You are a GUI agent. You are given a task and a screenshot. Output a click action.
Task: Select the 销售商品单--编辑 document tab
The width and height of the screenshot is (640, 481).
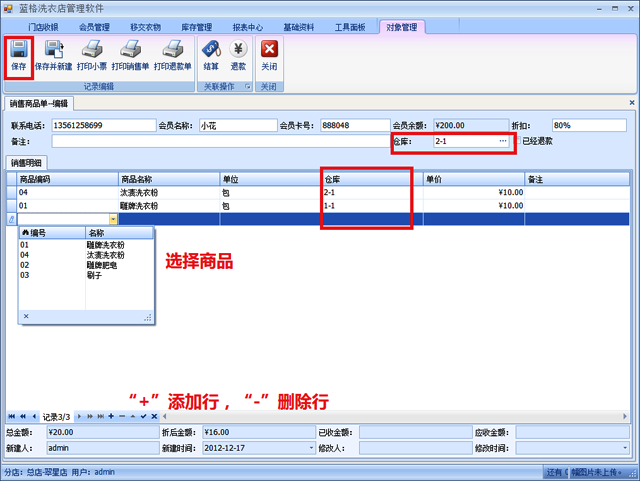tap(39, 104)
